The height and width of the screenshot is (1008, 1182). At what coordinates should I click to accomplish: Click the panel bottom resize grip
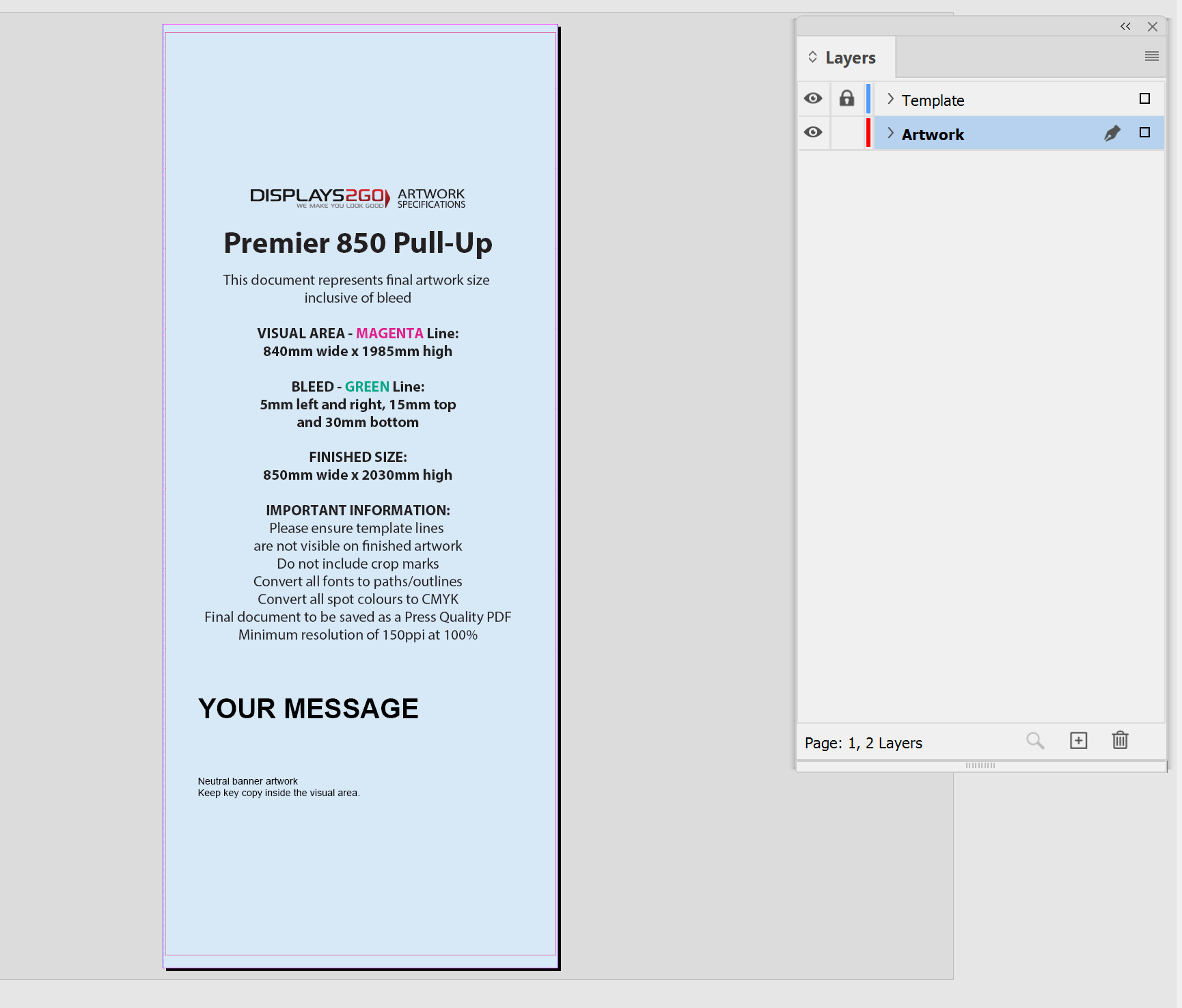point(980,765)
